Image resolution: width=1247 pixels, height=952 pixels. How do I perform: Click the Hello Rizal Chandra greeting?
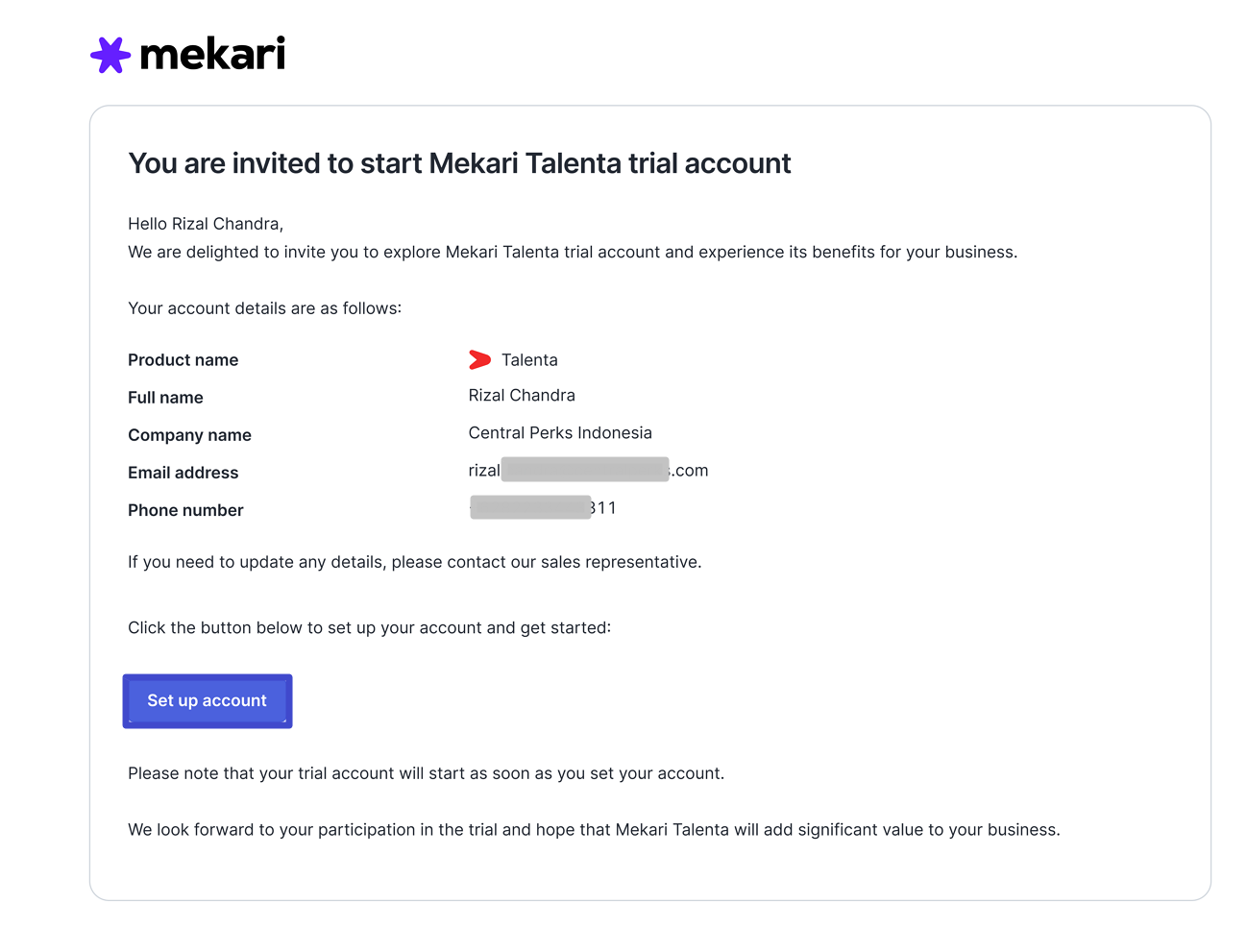coord(206,224)
